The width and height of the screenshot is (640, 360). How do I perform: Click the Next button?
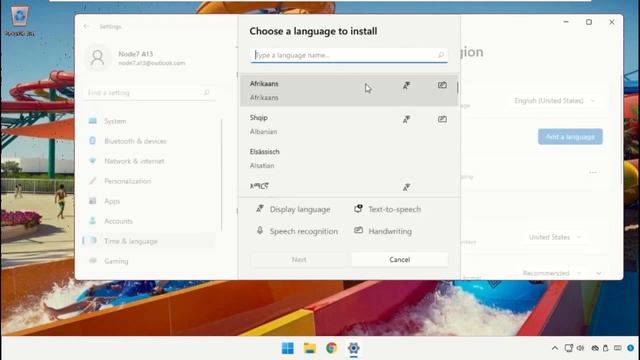click(x=299, y=260)
